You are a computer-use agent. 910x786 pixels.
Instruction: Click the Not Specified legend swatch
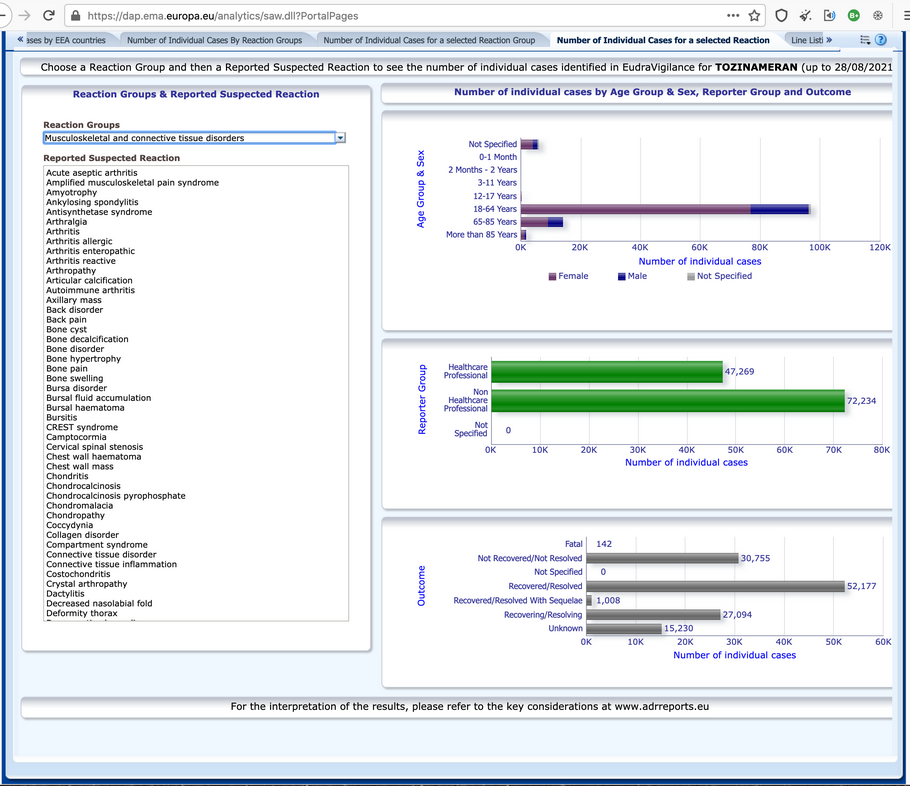[x=691, y=277]
